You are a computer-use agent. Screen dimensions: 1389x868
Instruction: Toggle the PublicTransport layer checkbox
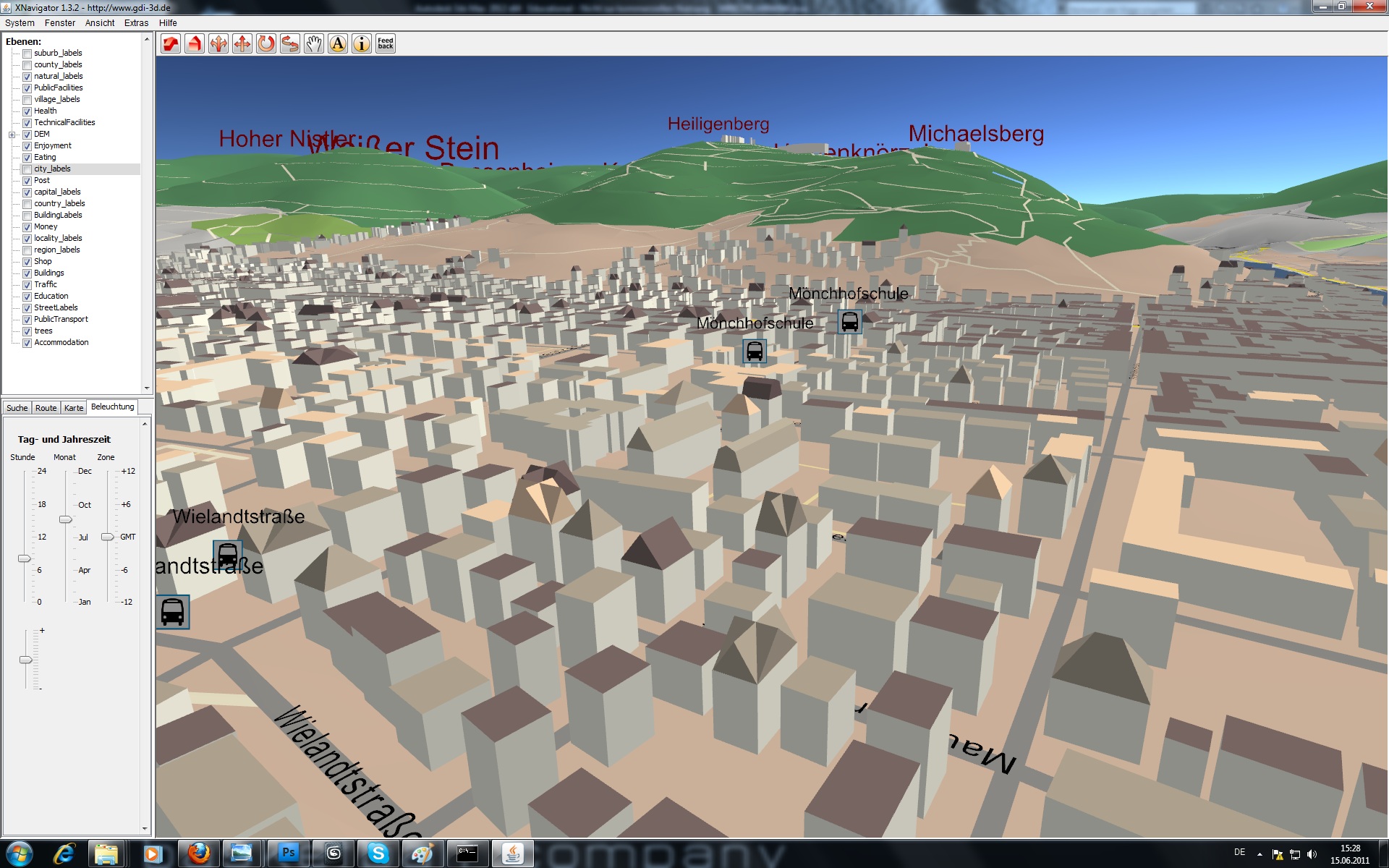tap(27, 320)
